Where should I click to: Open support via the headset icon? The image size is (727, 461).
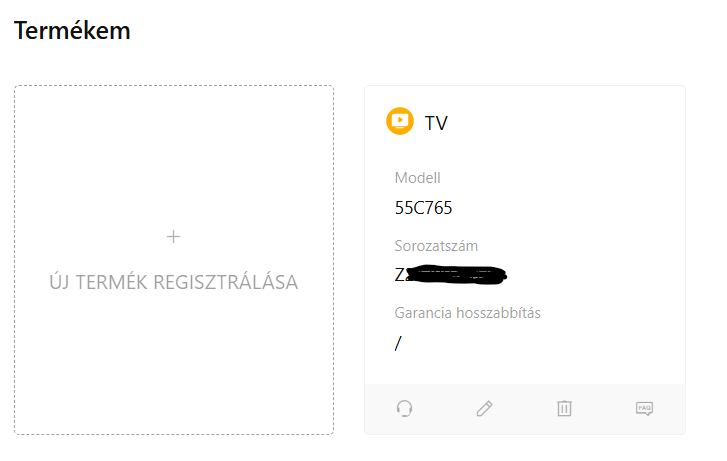click(x=404, y=409)
